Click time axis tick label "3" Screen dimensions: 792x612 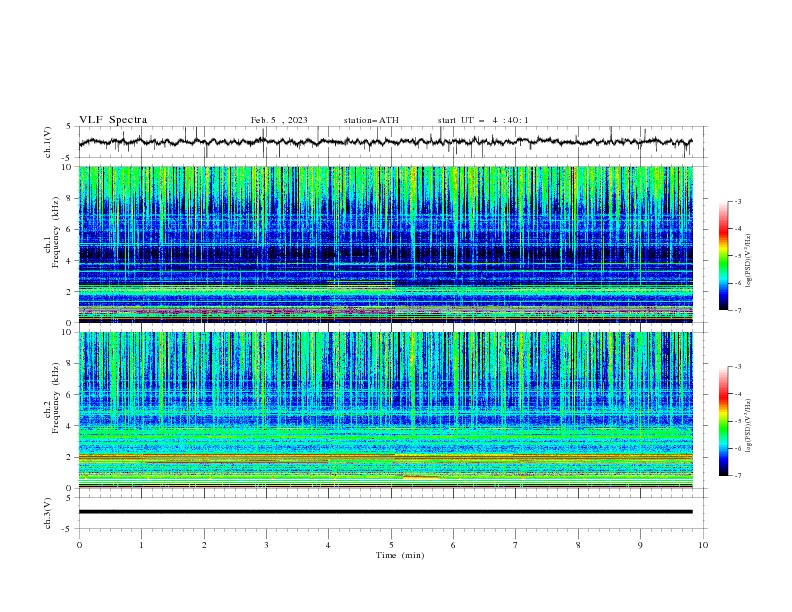point(266,545)
